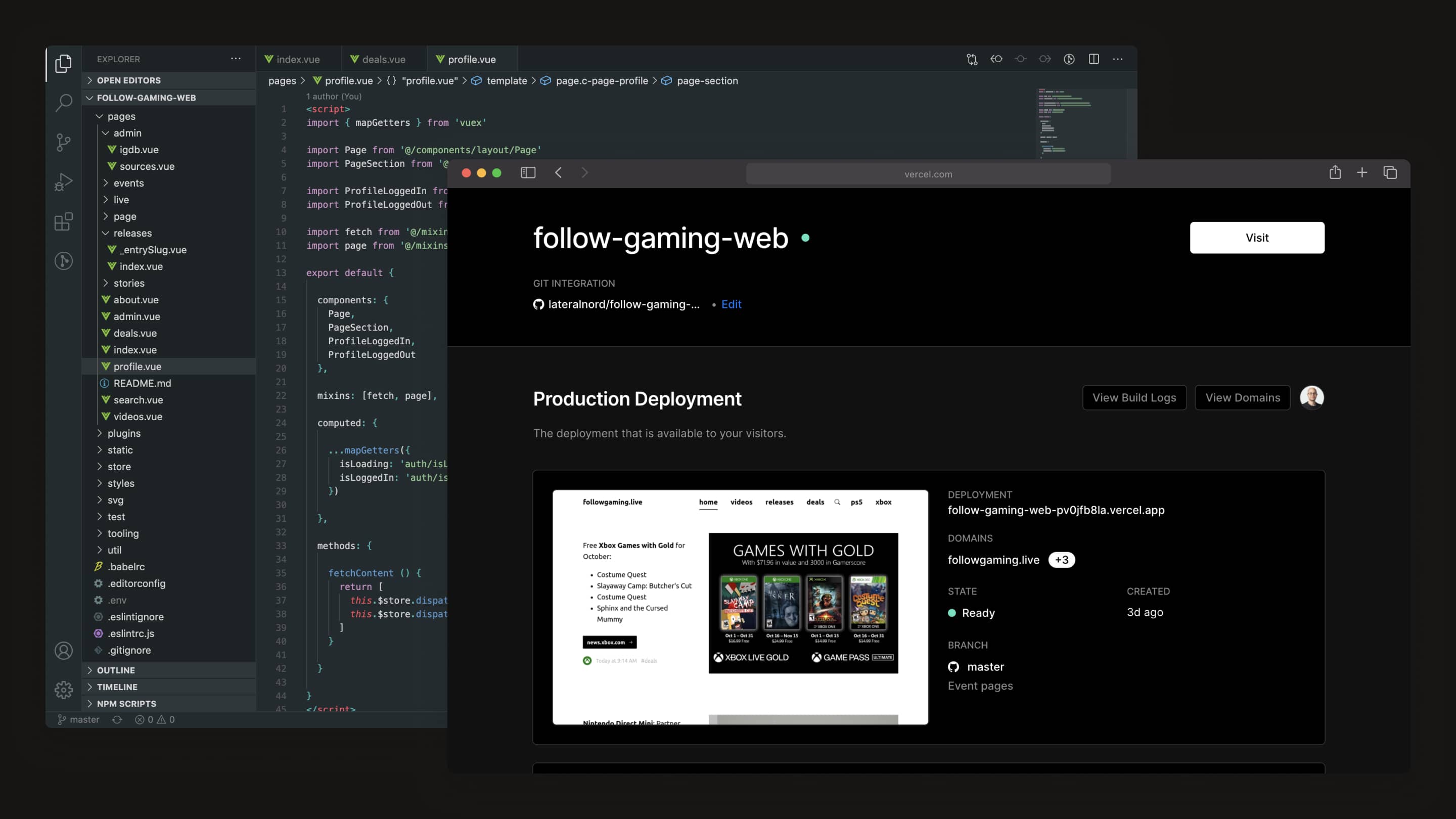Open igdb.vue in admin folder
The height and width of the screenshot is (819, 1456).
point(169,149)
